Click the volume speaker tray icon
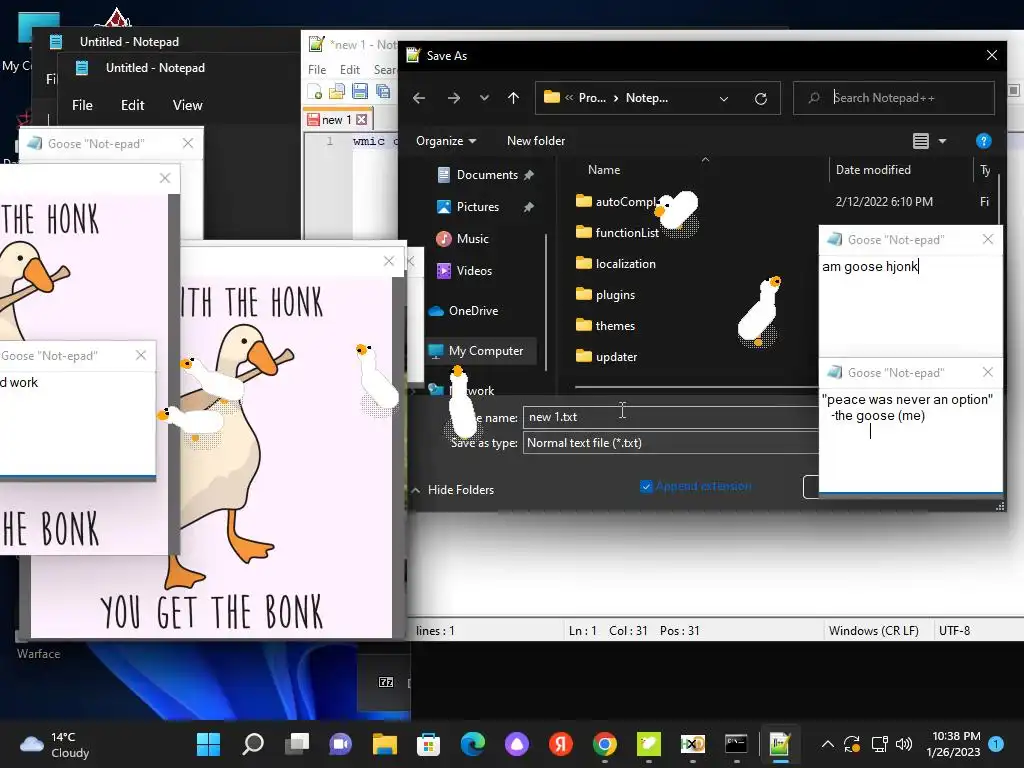The width and height of the screenshot is (1024, 768). point(904,744)
